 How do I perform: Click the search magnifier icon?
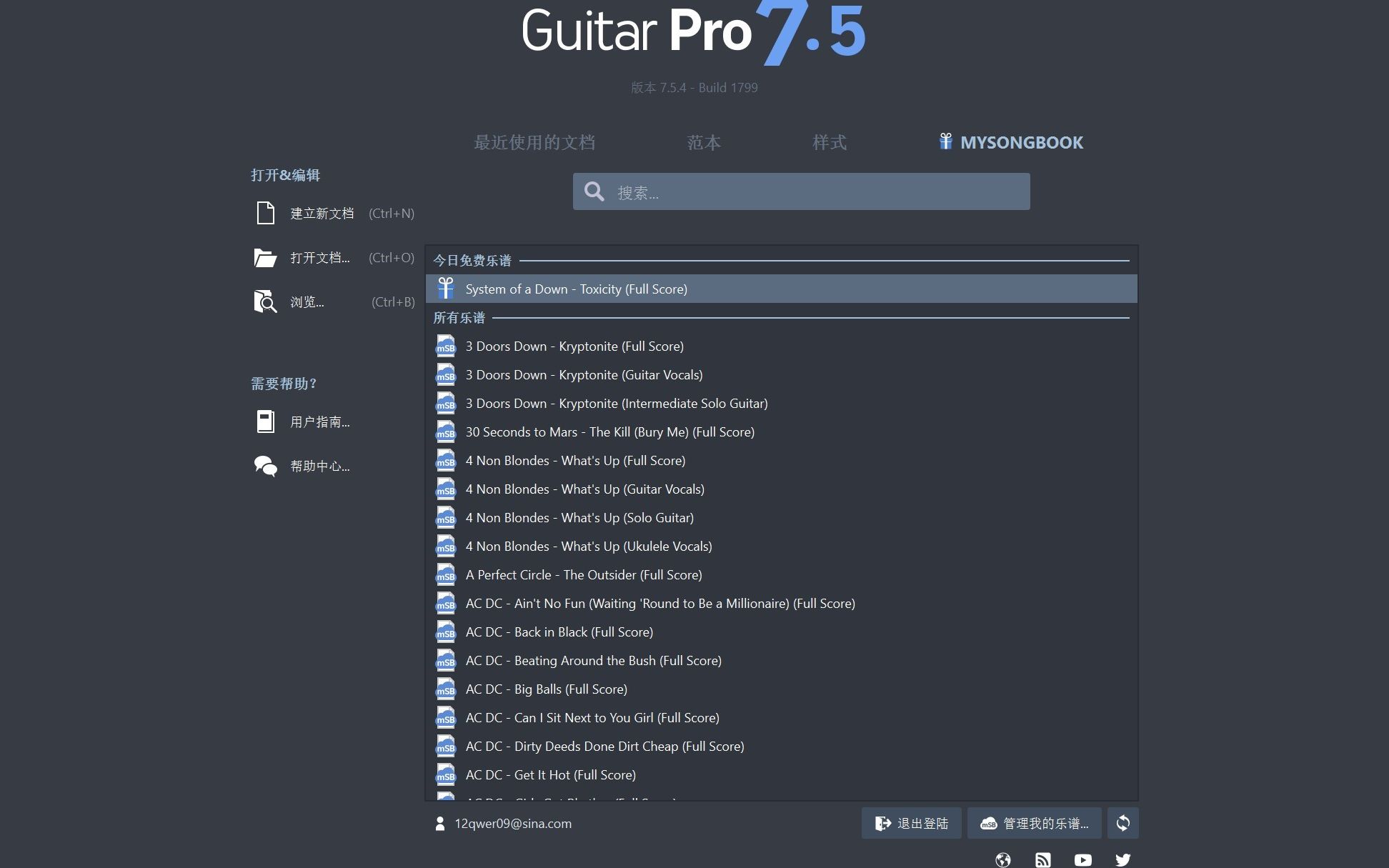coord(594,191)
